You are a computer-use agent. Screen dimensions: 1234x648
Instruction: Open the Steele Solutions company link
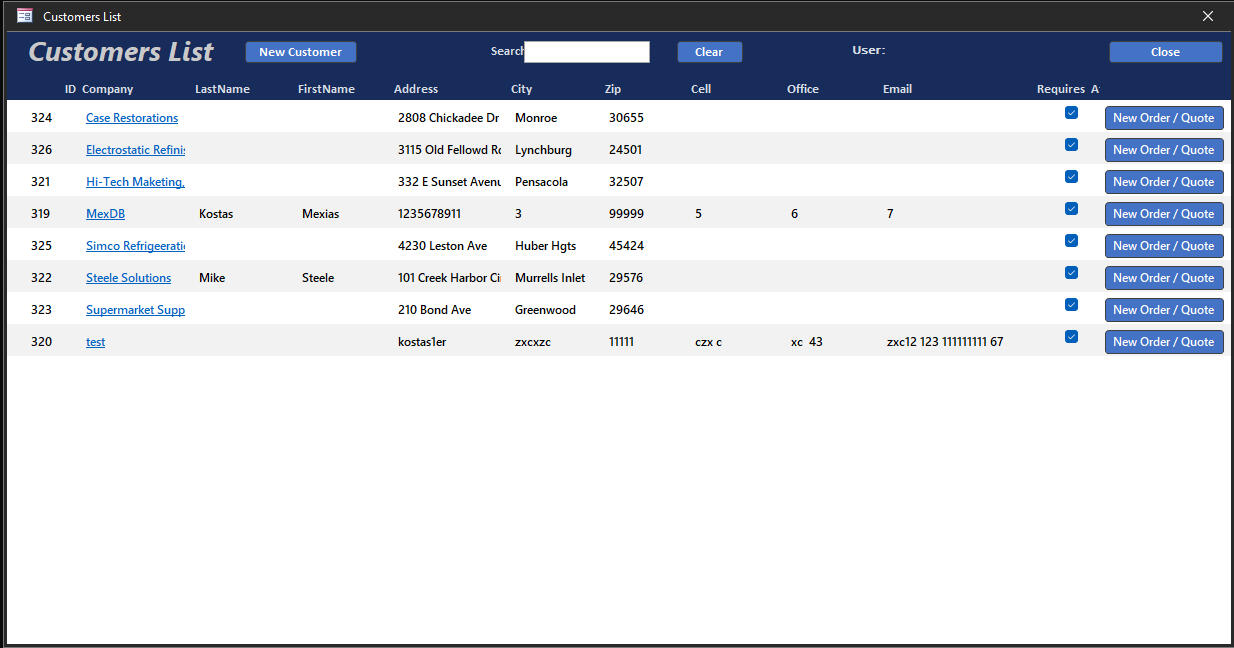128,278
